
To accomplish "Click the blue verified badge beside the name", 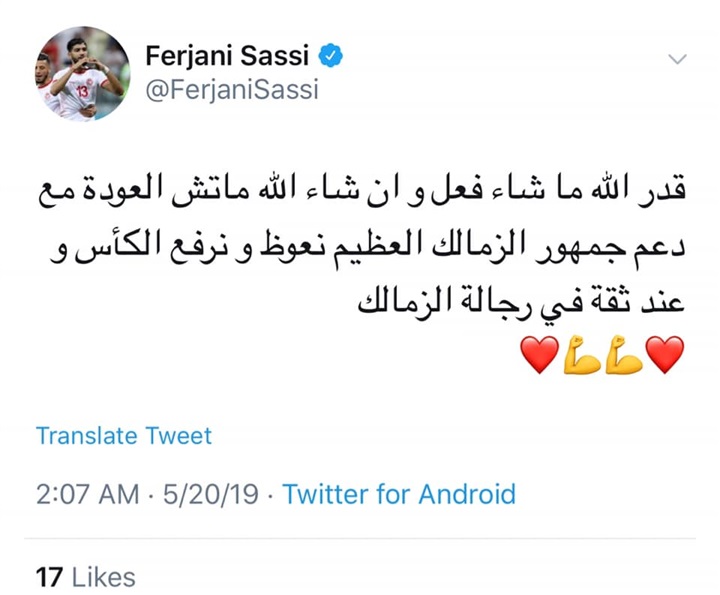I will pyautogui.click(x=331, y=54).
